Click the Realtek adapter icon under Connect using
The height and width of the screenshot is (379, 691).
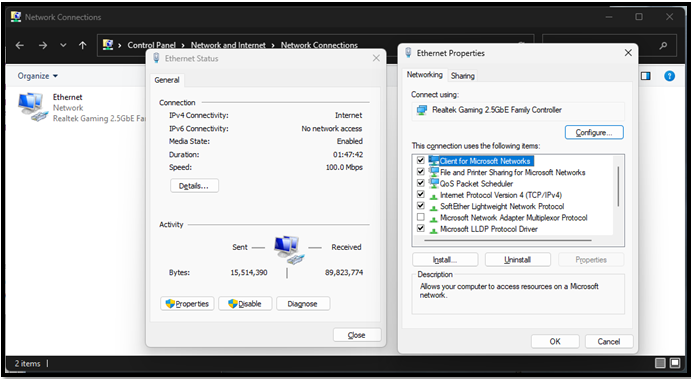point(422,110)
